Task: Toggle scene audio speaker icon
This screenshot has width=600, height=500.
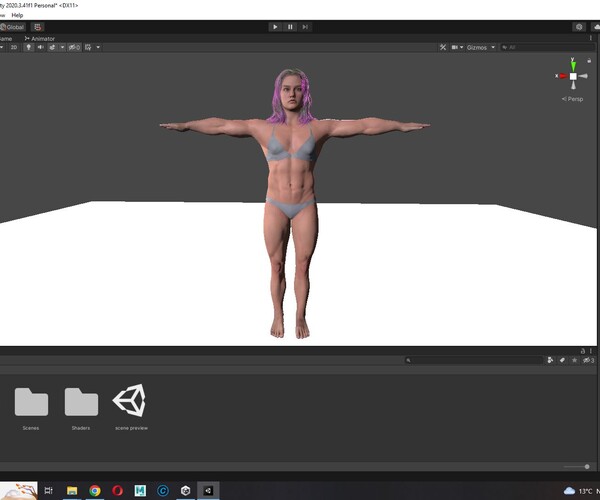Action: coord(40,47)
